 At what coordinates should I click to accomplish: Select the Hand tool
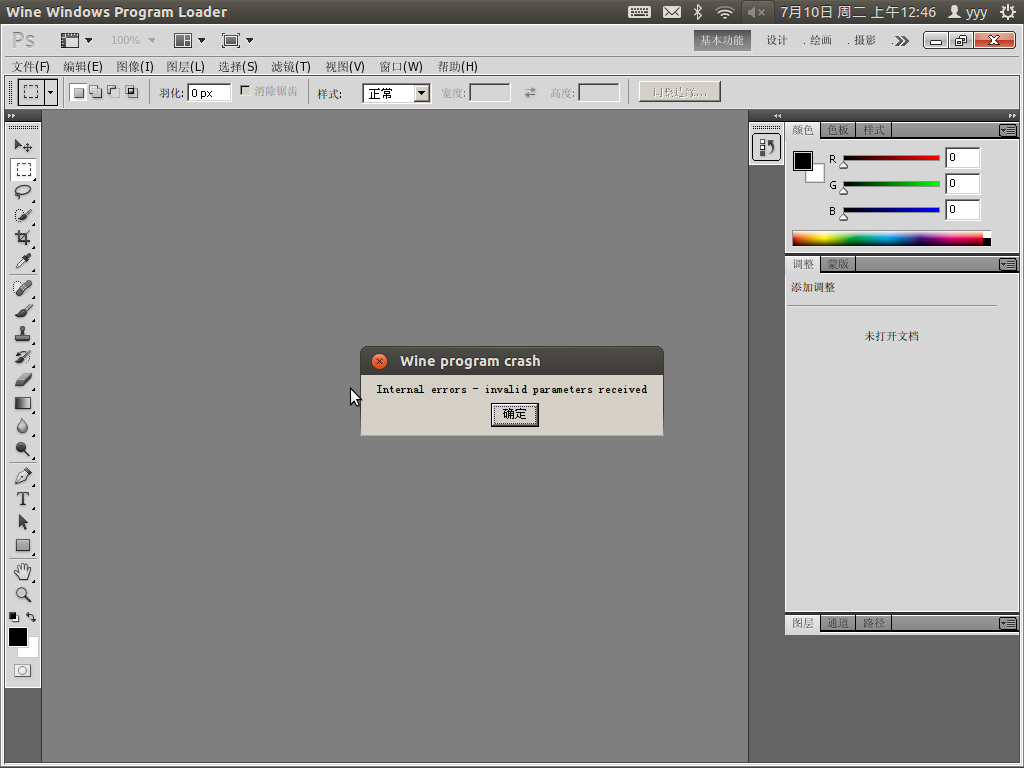pos(23,572)
